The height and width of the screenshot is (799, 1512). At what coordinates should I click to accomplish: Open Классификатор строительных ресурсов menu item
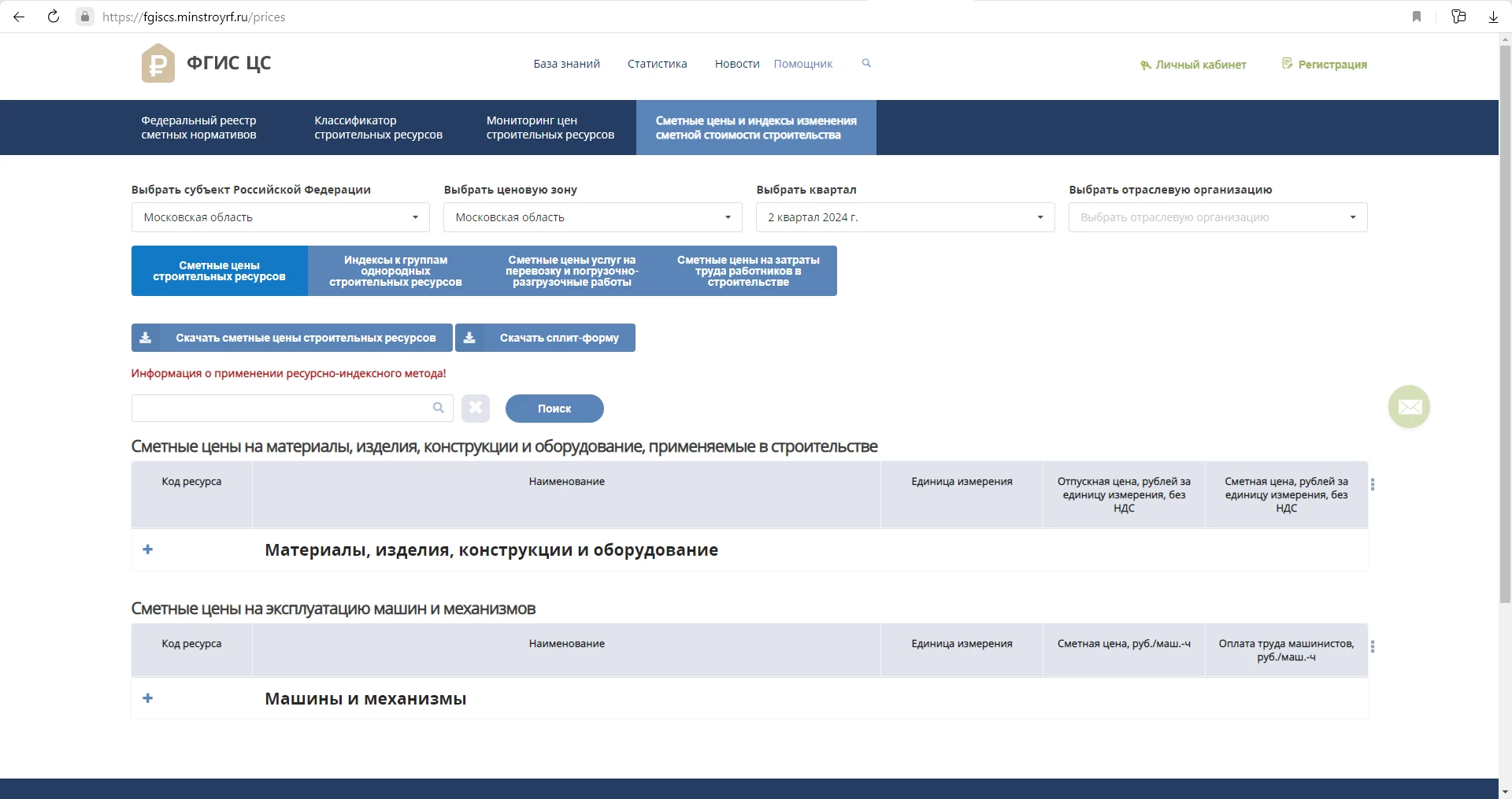point(378,128)
